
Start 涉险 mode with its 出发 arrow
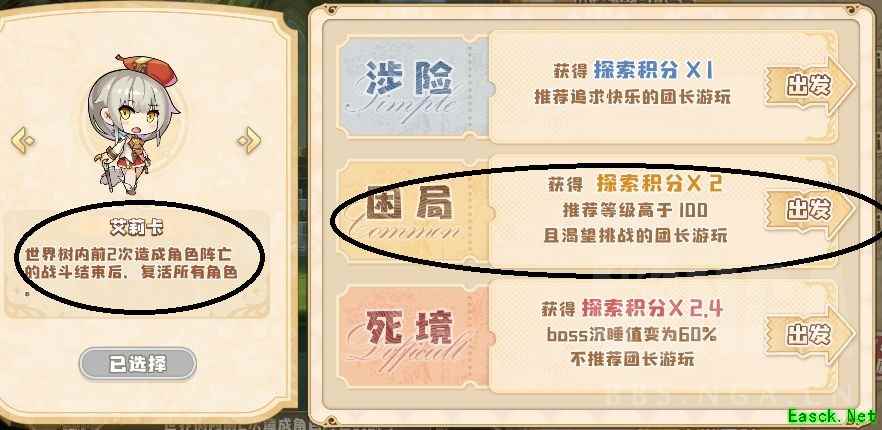point(810,86)
